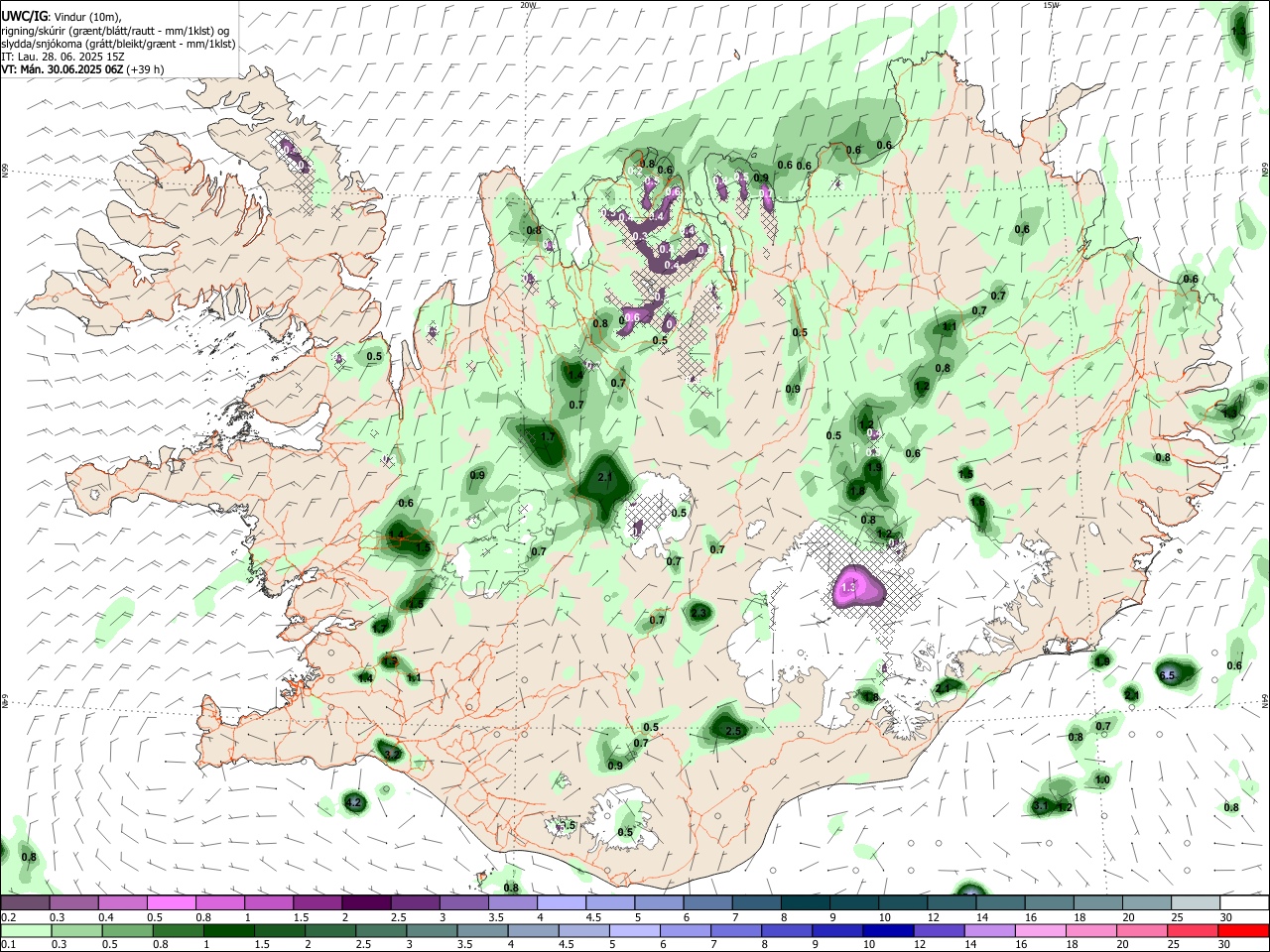Select the bright pink 0.5 swatch in the snow legend
The image size is (1270, 952).
tap(171, 903)
